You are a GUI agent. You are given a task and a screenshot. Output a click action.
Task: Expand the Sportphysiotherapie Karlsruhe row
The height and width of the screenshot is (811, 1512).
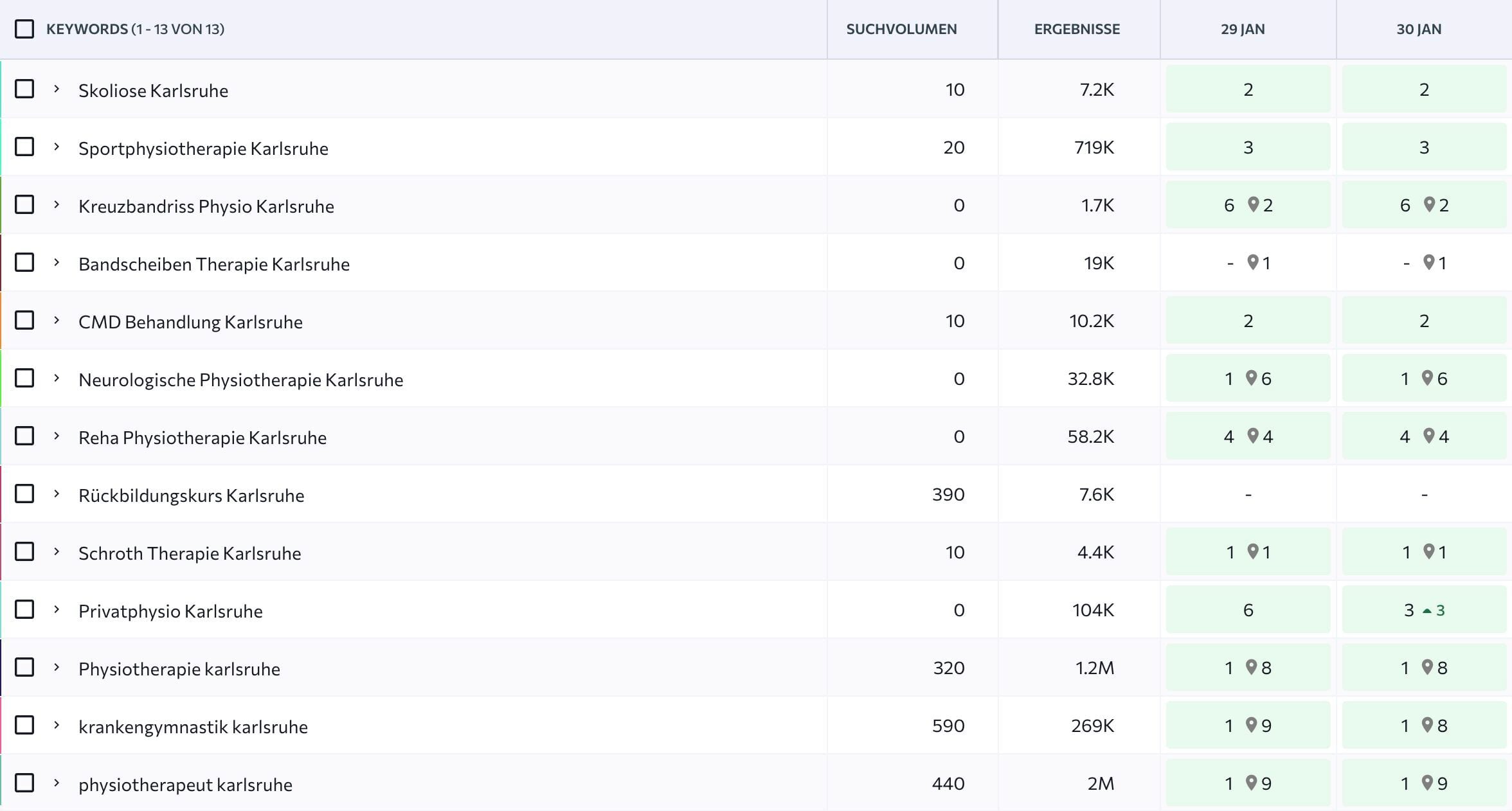[57, 147]
